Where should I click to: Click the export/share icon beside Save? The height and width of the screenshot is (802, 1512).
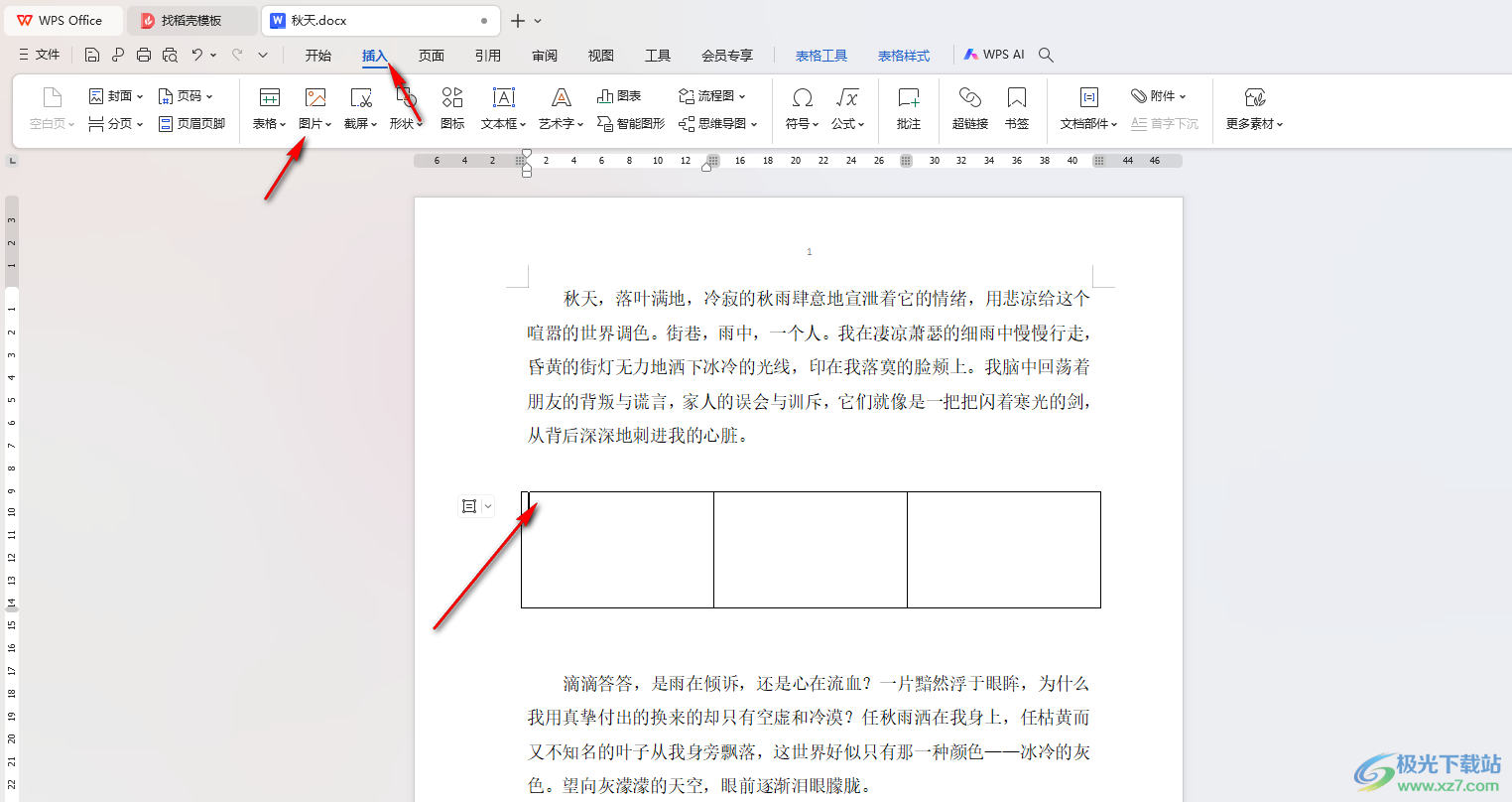118,55
